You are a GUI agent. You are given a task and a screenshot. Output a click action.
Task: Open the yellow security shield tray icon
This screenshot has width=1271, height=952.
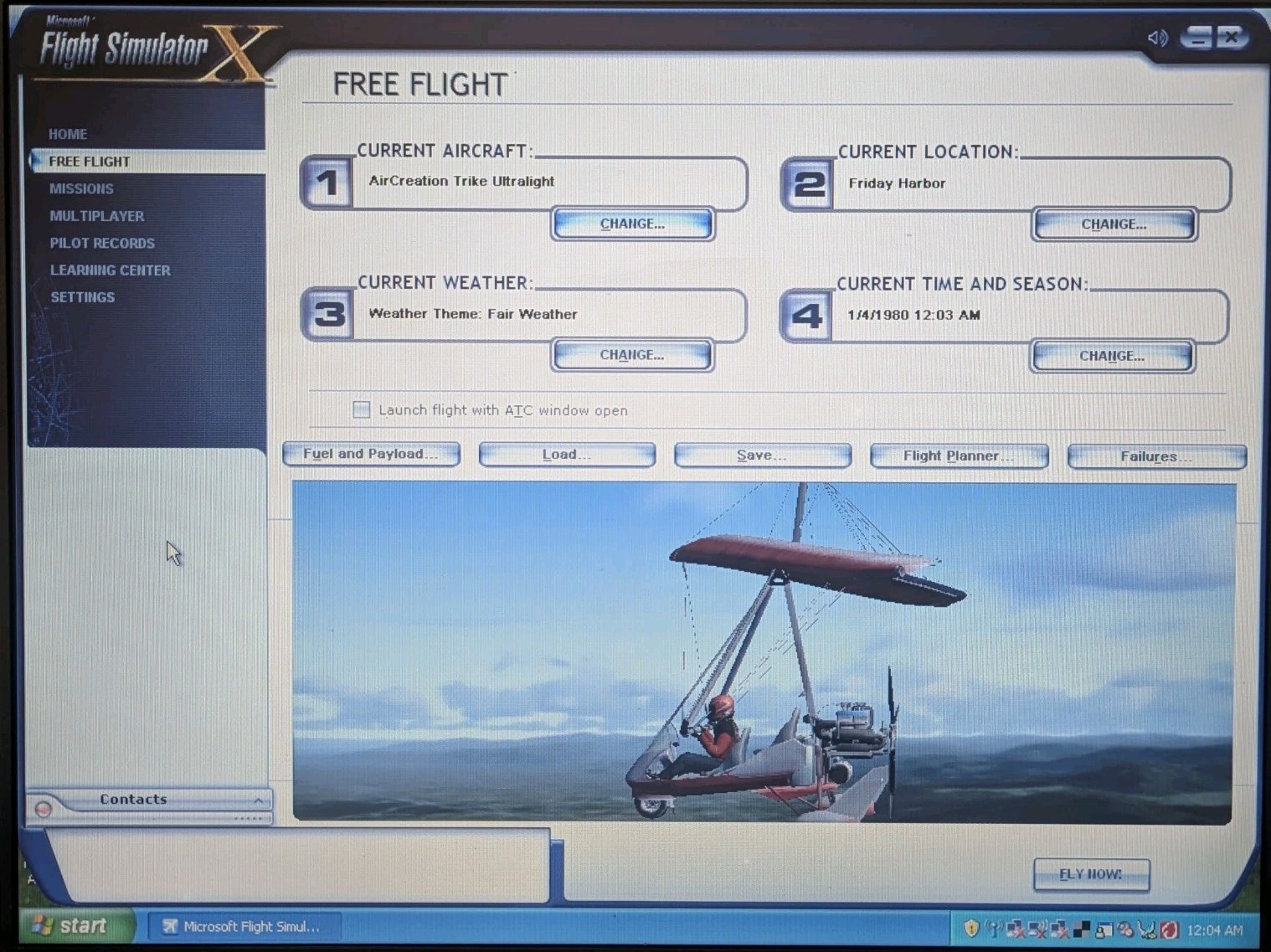tap(971, 929)
